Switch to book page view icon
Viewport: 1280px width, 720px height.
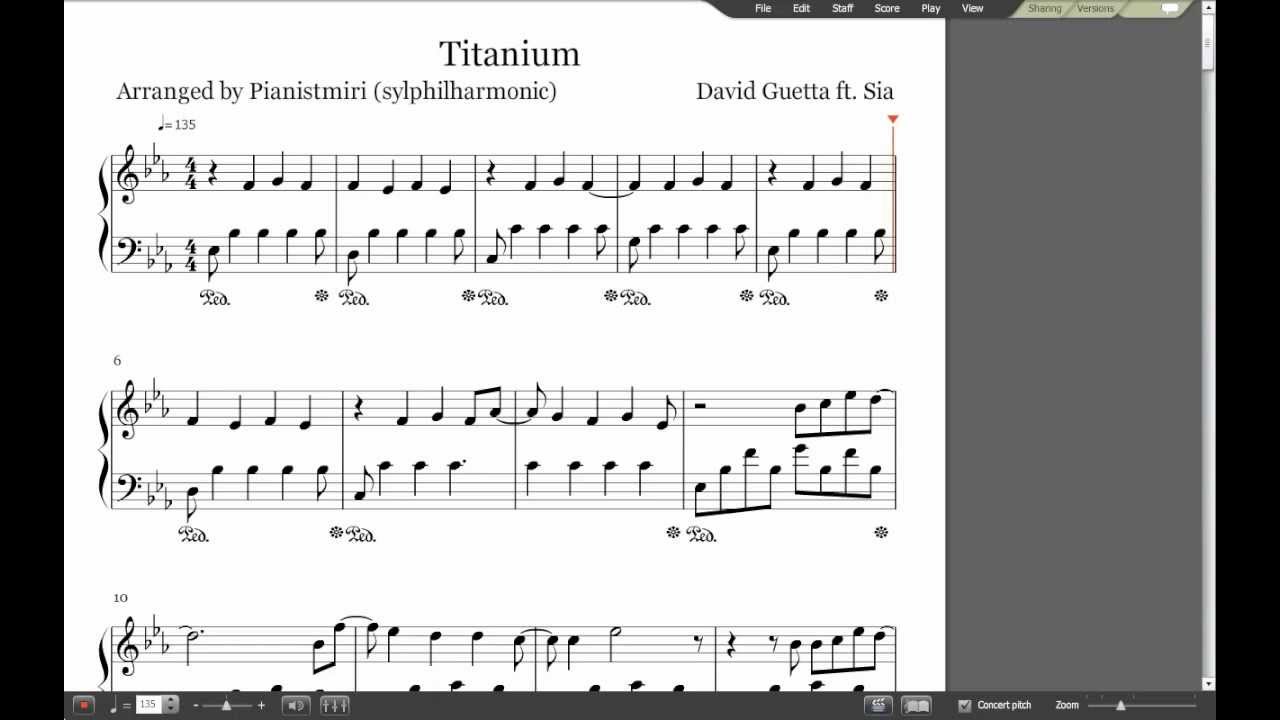click(916, 705)
